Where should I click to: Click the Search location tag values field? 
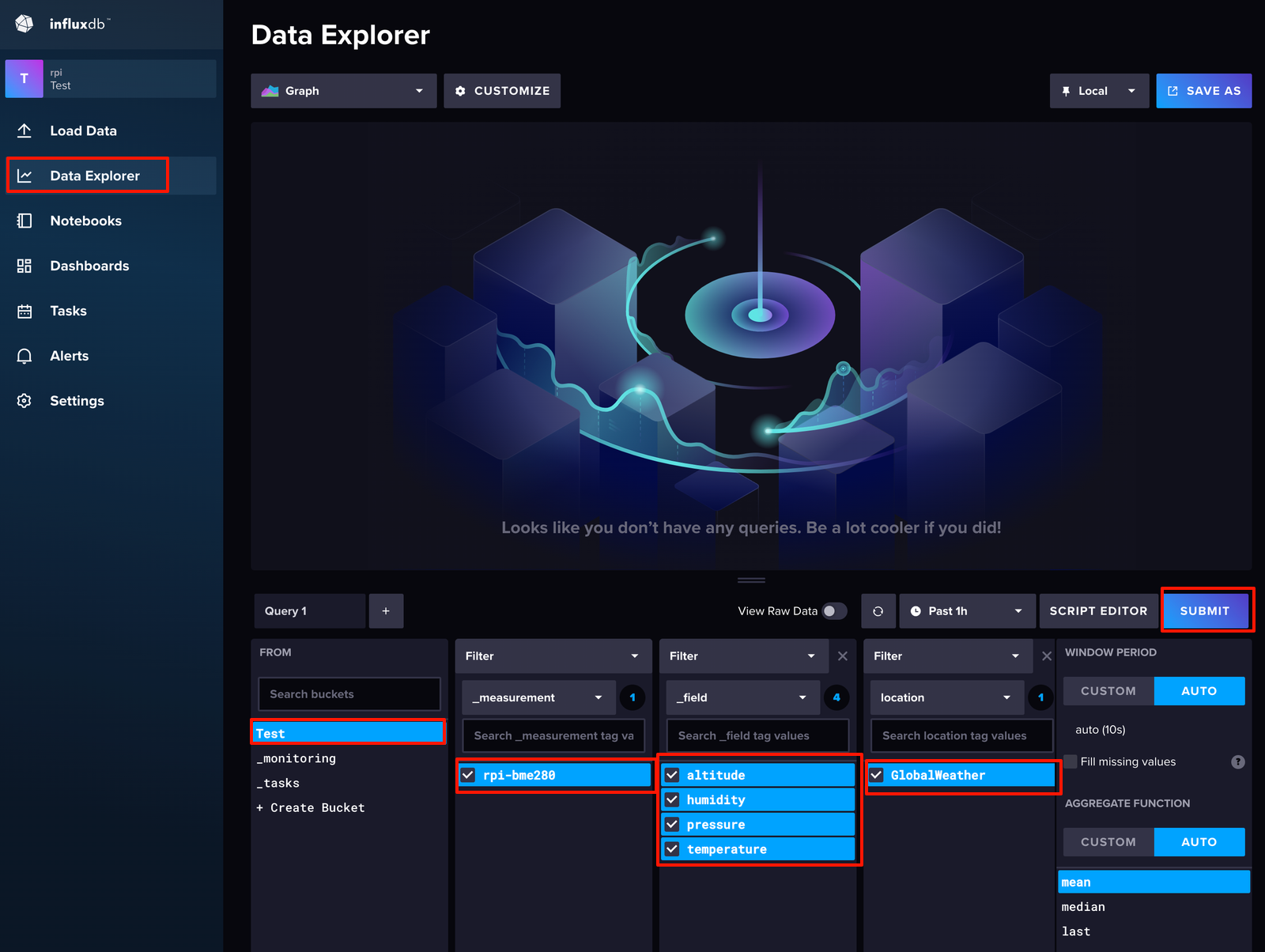pyautogui.click(x=961, y=735)
